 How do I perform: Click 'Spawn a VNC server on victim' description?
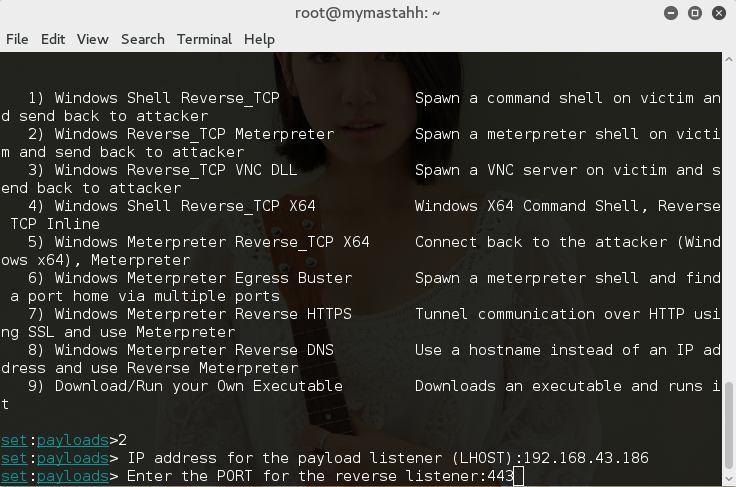(541, 170)
